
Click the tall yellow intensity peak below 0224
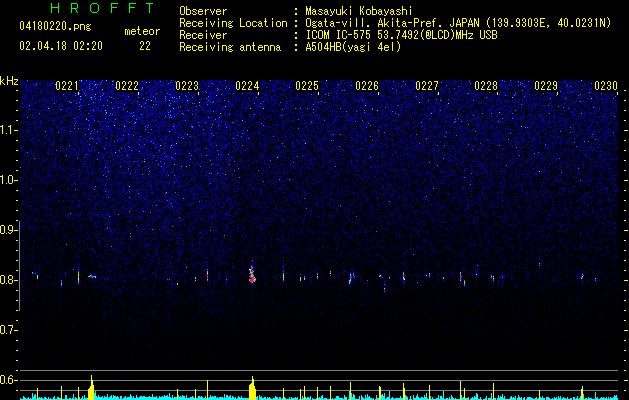(x=252, y=388)
